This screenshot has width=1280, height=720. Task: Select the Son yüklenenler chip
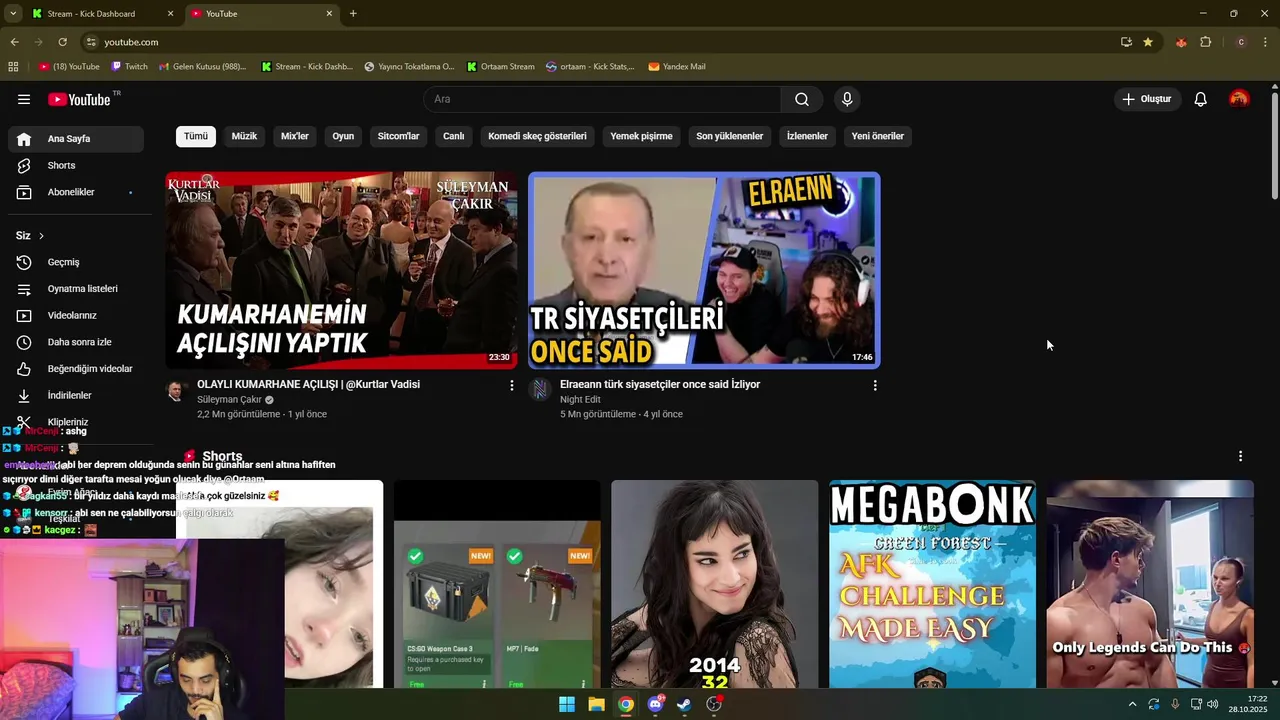point(730,136)
